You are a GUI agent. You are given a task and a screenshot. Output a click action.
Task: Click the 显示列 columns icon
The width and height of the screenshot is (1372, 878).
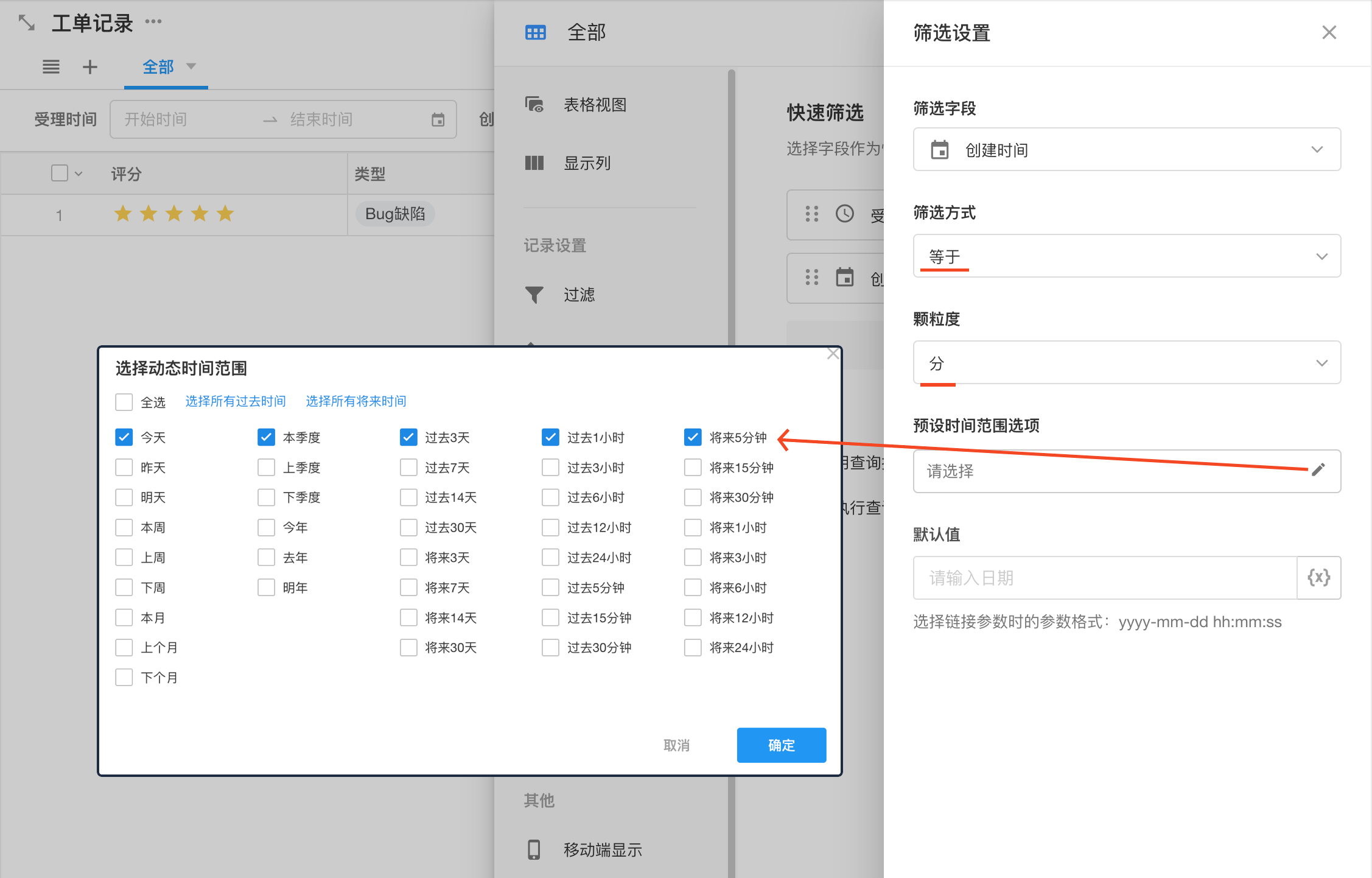[x=534, y=163]
